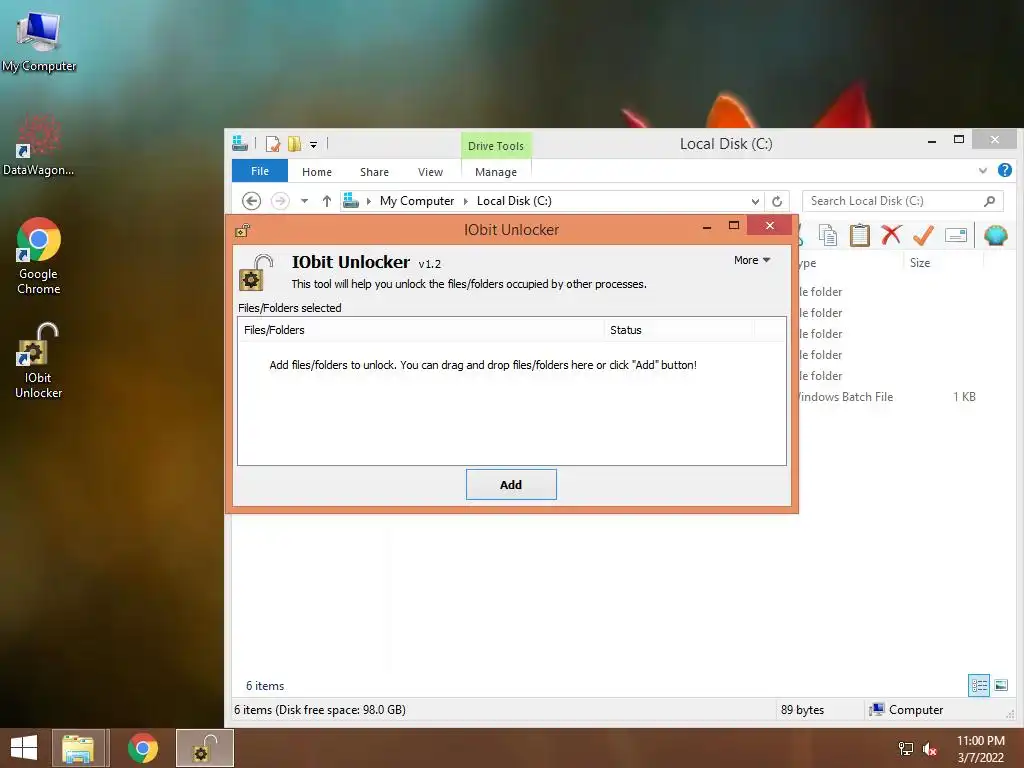Click the New Folder icon in the quick access toolbar
The image size is (1024, 768).
[295, 144]
